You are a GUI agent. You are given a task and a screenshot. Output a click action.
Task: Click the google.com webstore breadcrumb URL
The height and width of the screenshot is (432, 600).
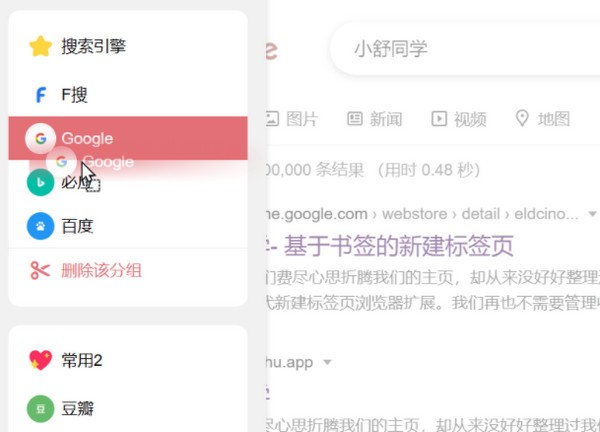422,214
